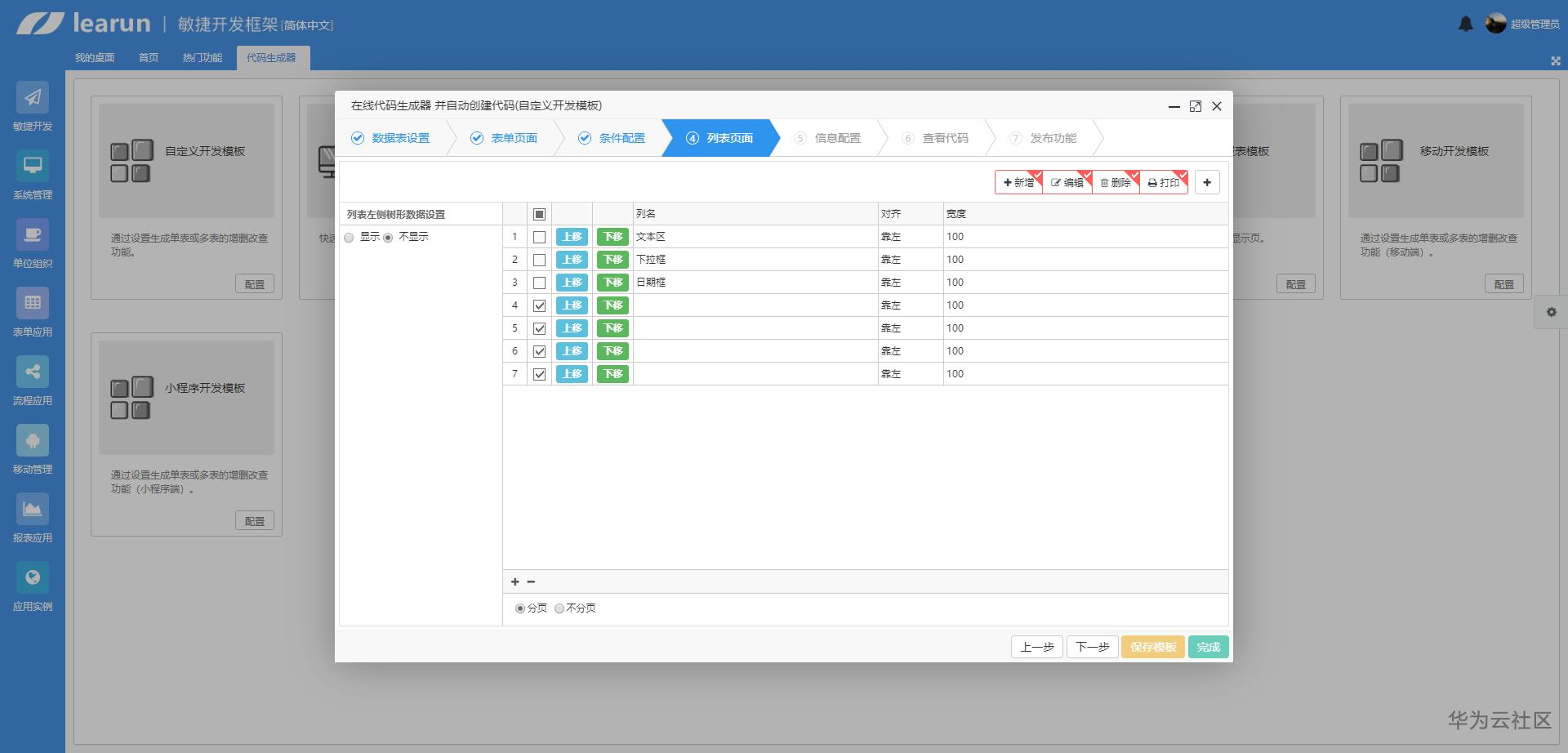1568x753 pixels.
Task: Click the notification bell icon
Action: (1466, 24)
